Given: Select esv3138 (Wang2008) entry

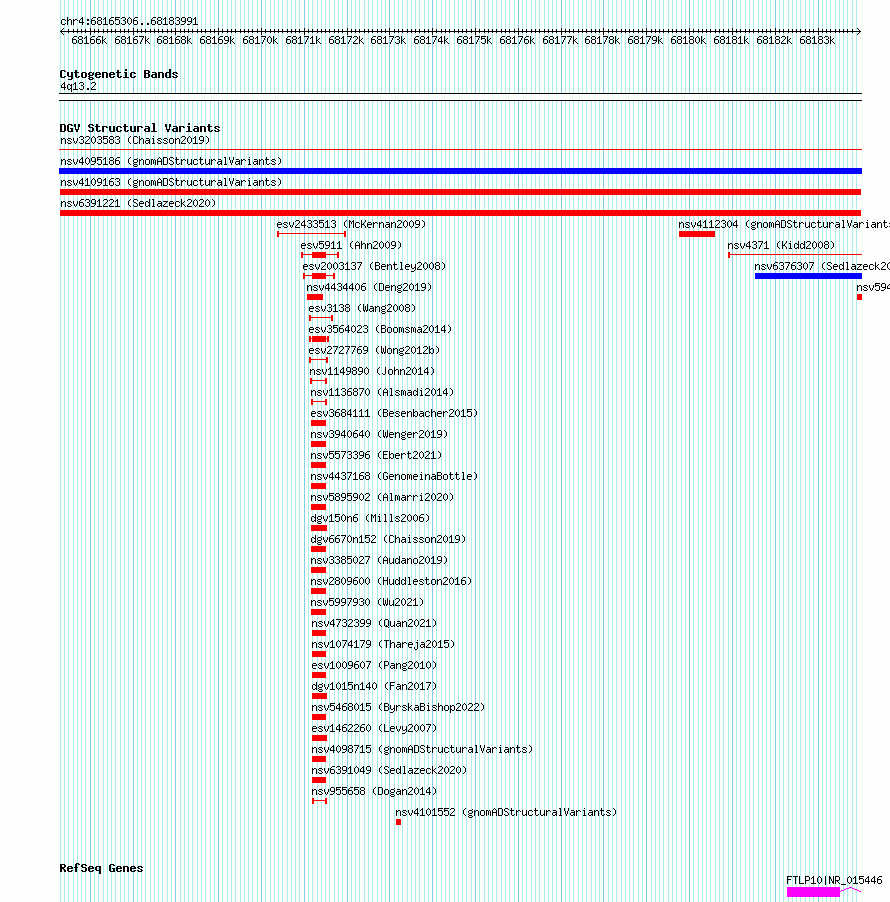Looking at the screenshot, I should tap(362, 308).
